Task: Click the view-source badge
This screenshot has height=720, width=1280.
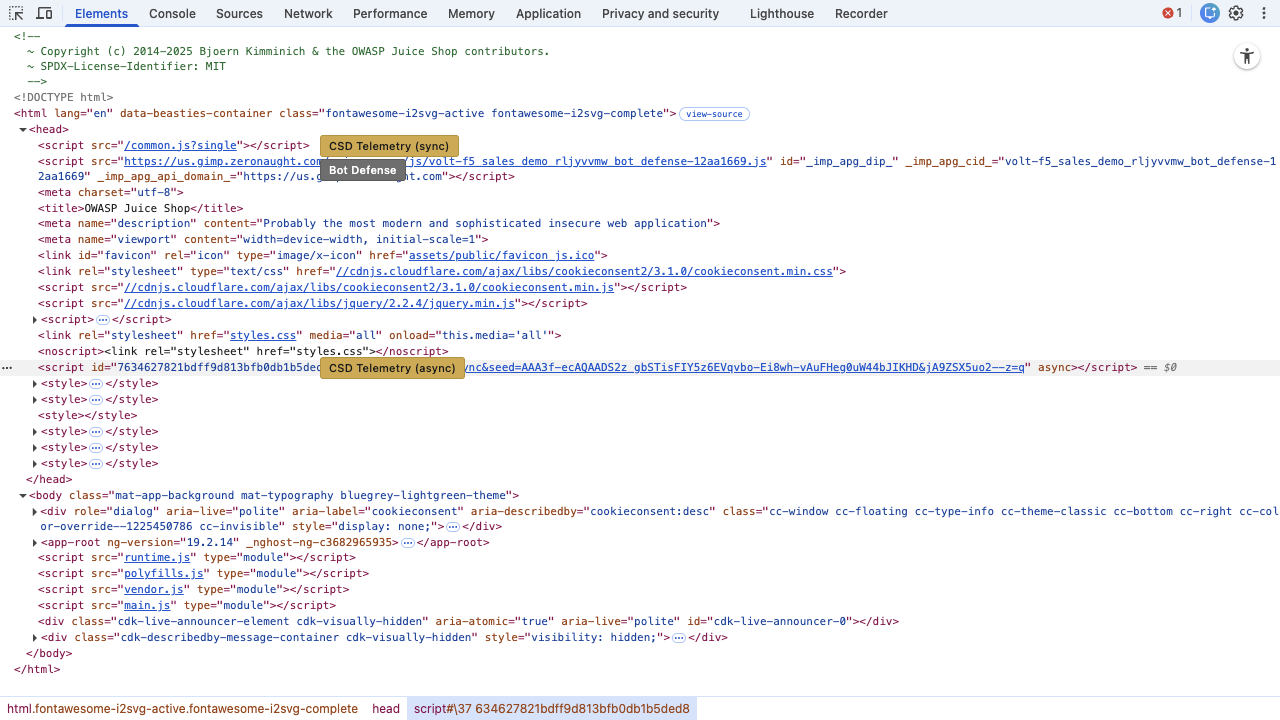Action: pos(714,114)
